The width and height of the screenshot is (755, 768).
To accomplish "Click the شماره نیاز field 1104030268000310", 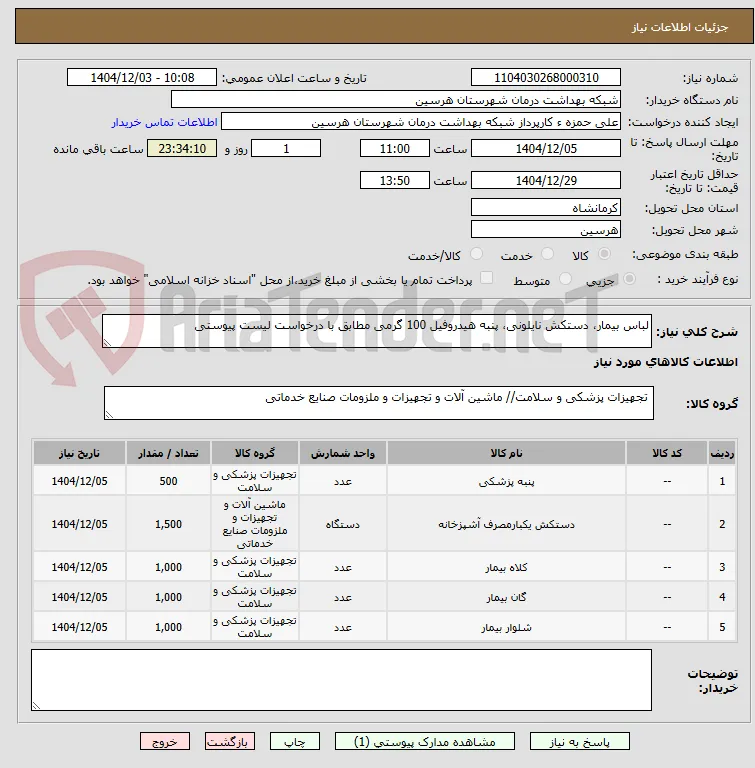I will 546,77.
